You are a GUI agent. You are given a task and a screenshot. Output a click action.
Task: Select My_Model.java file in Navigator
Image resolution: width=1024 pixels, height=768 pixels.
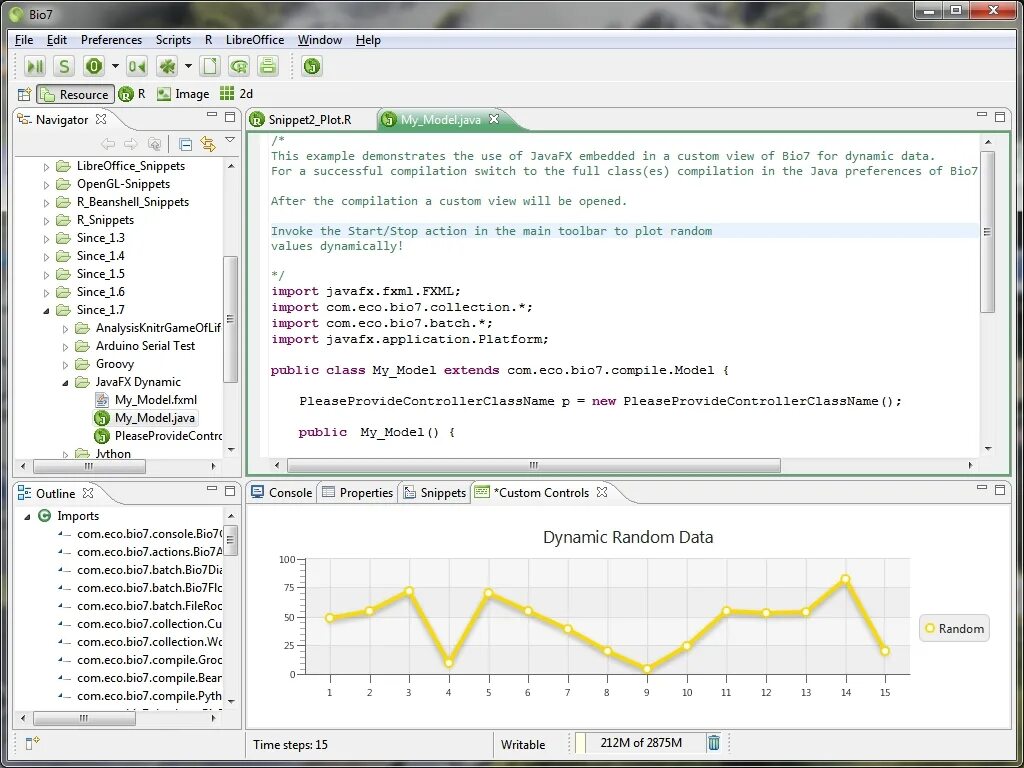click(x=155, y=418)
